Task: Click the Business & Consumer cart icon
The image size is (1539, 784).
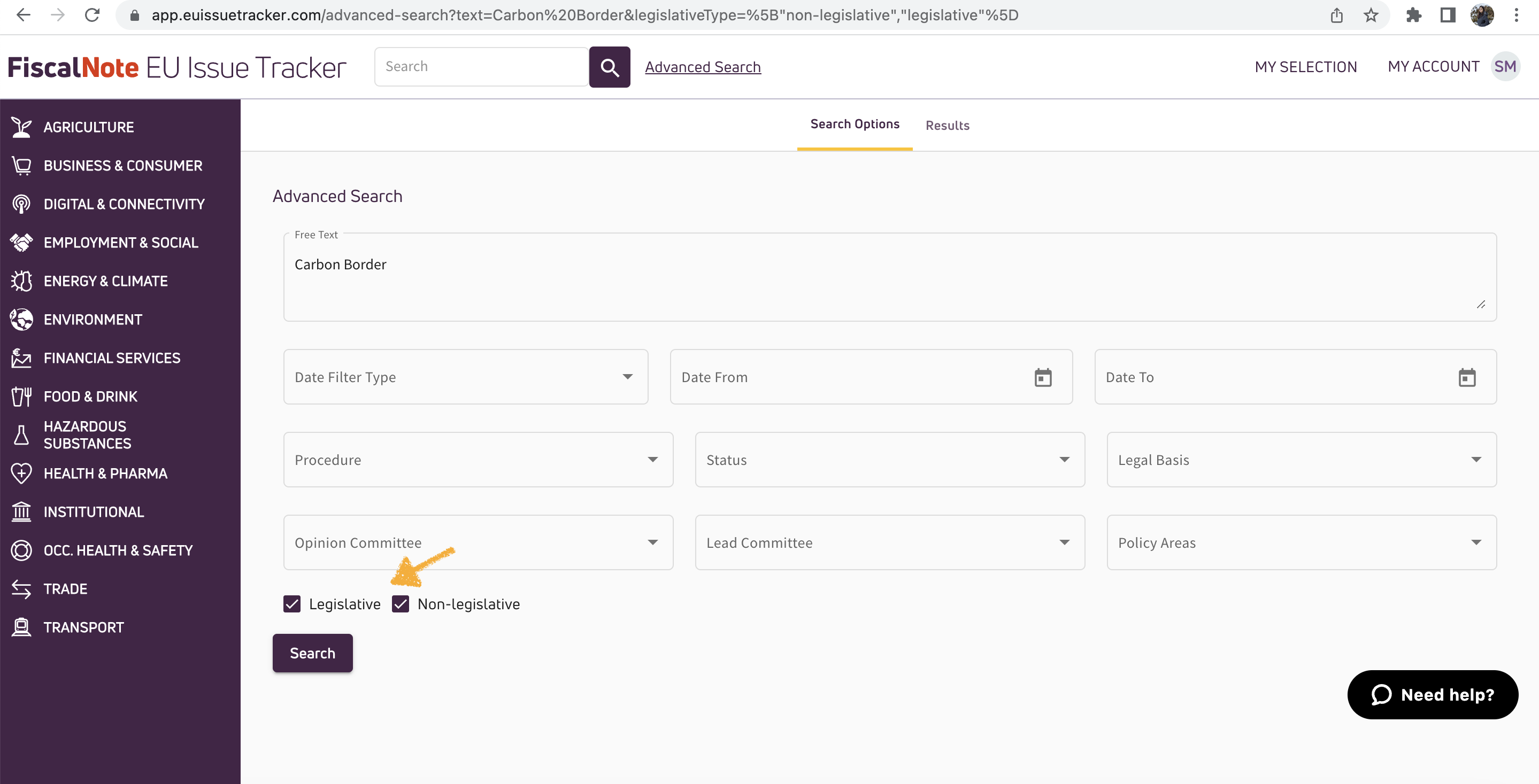Action: (21, 165)
